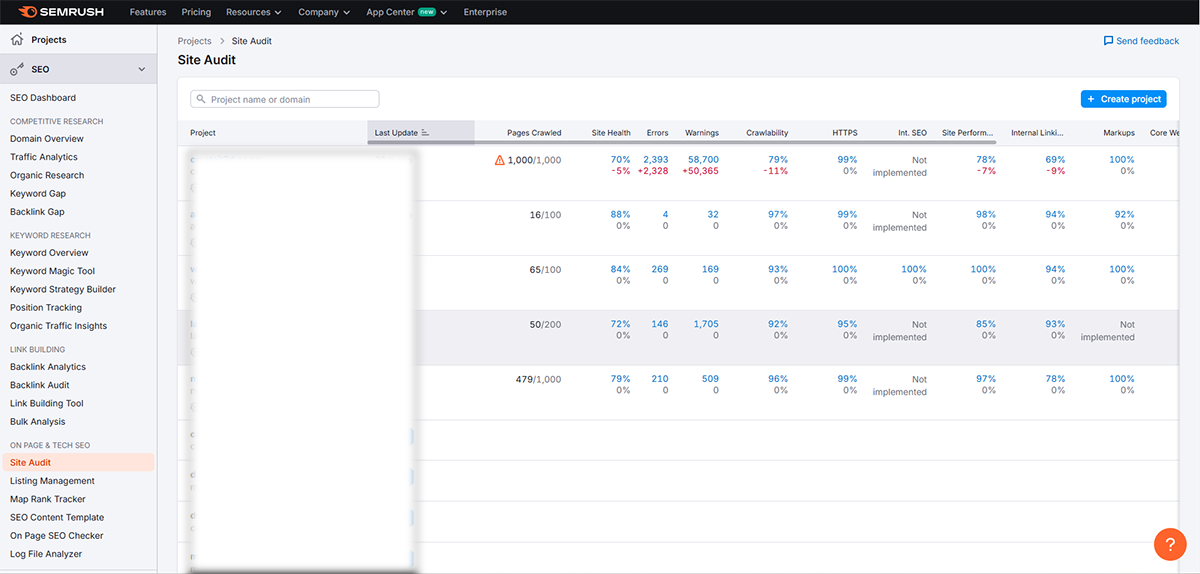Viewport: 1200px width, 574px height.
Task: Open Backlink Gap
Action: 37,212
